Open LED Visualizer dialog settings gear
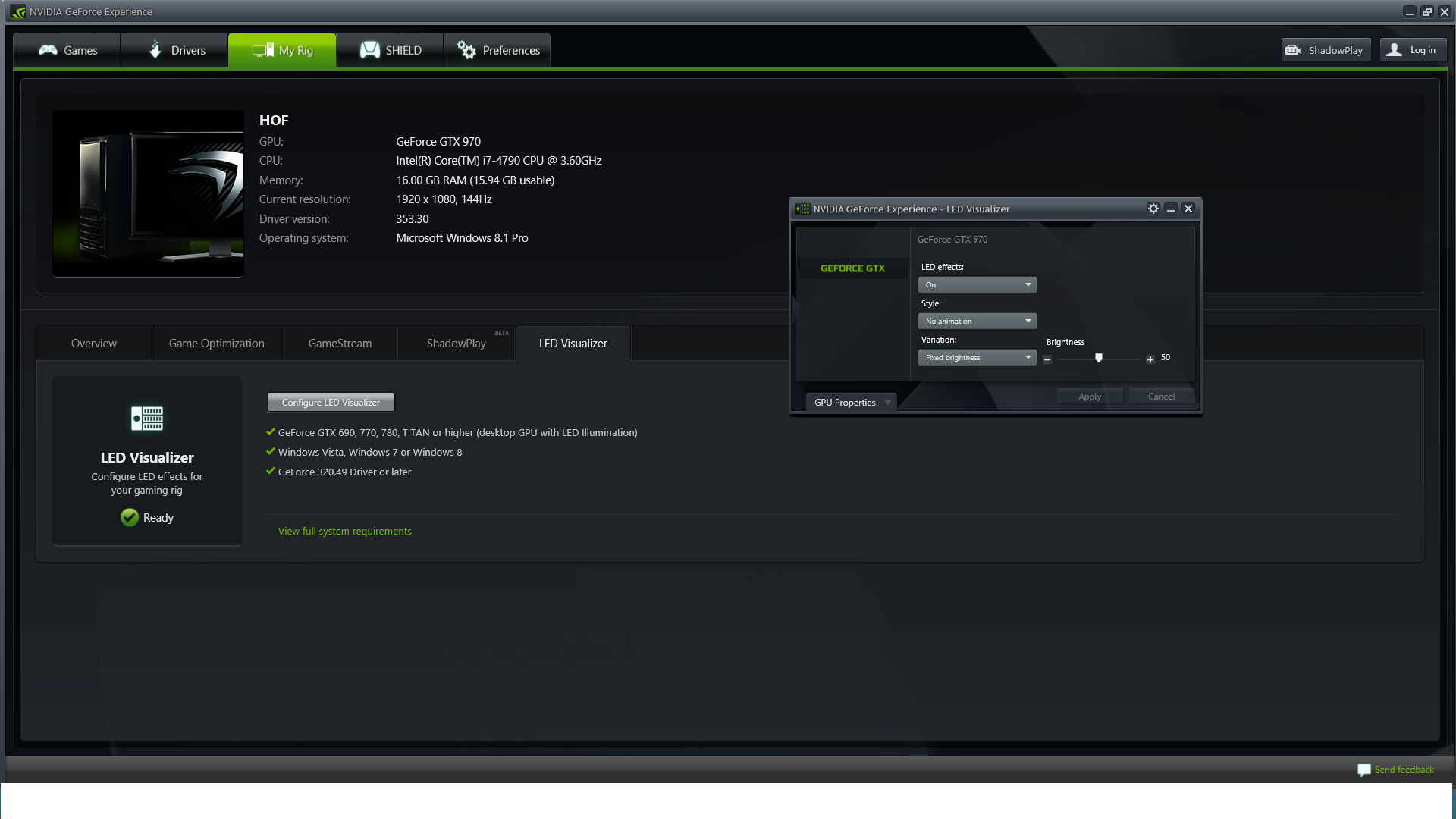 (x=1153, y=209)
